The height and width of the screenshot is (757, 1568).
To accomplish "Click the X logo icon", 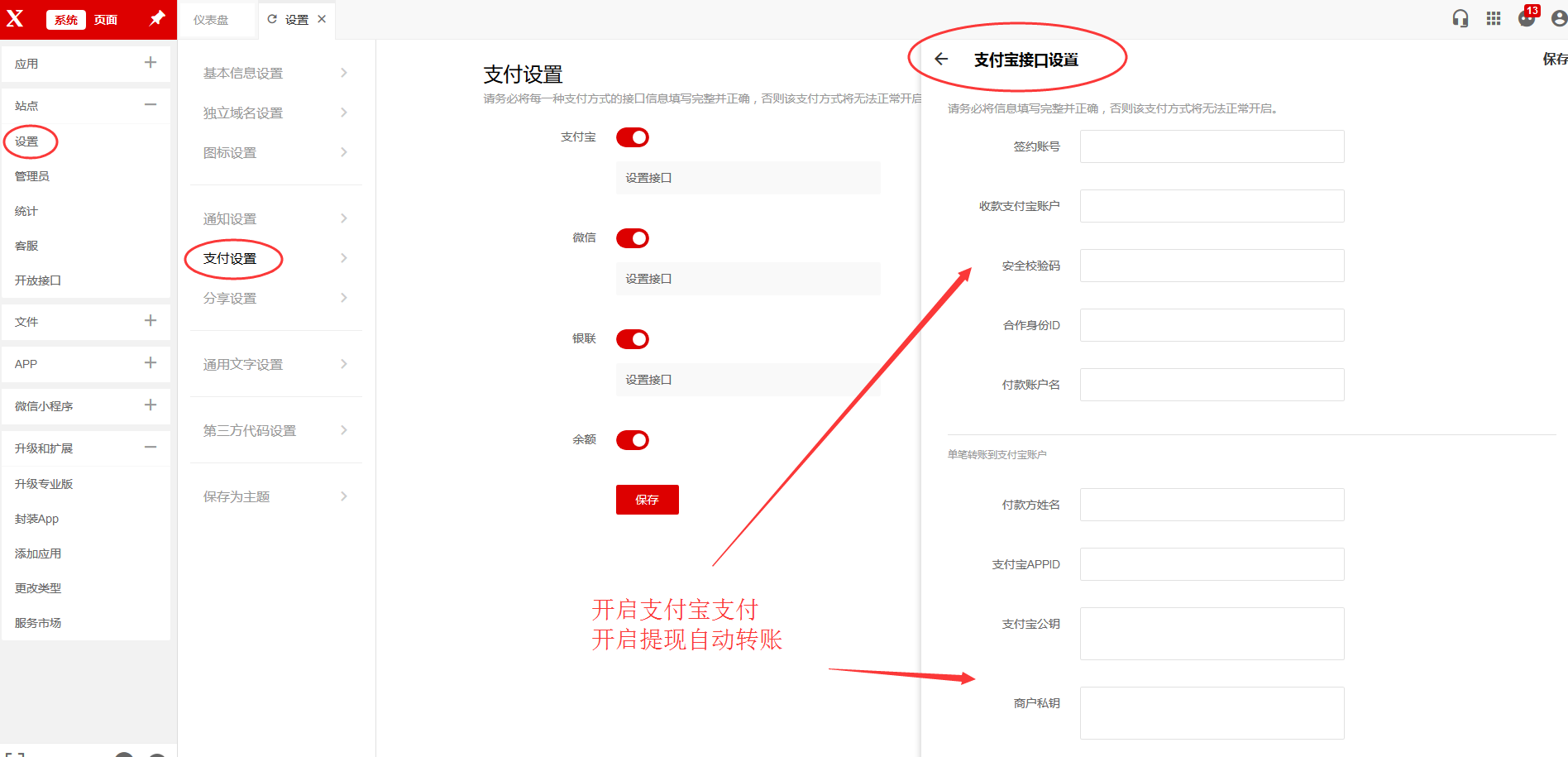I will pyautogui.click(x=15, y=18).
